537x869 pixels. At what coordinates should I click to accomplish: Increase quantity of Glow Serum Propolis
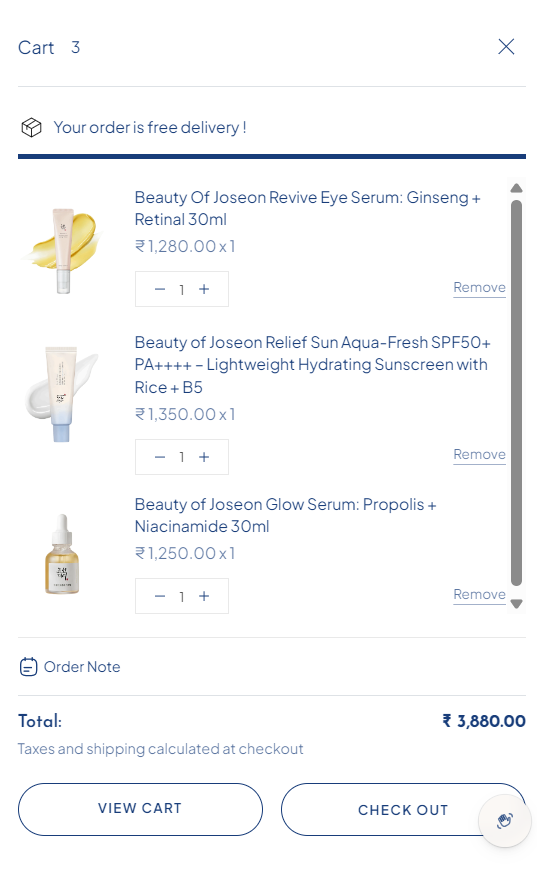point(204,596)
